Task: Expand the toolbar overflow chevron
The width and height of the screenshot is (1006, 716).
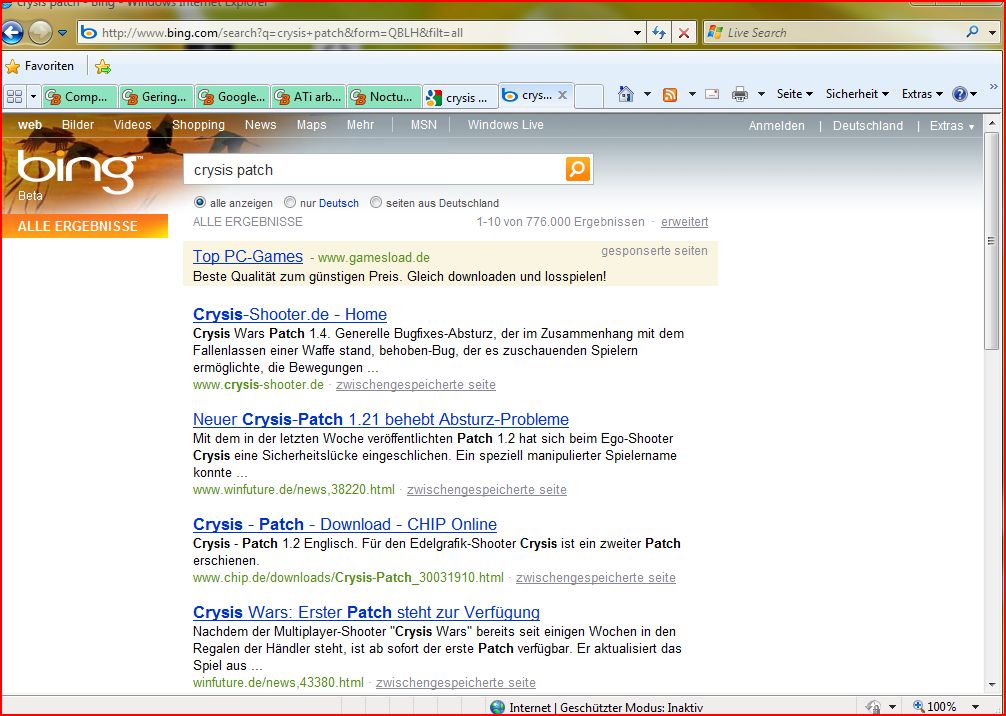Action: click(x=994, y=87)
